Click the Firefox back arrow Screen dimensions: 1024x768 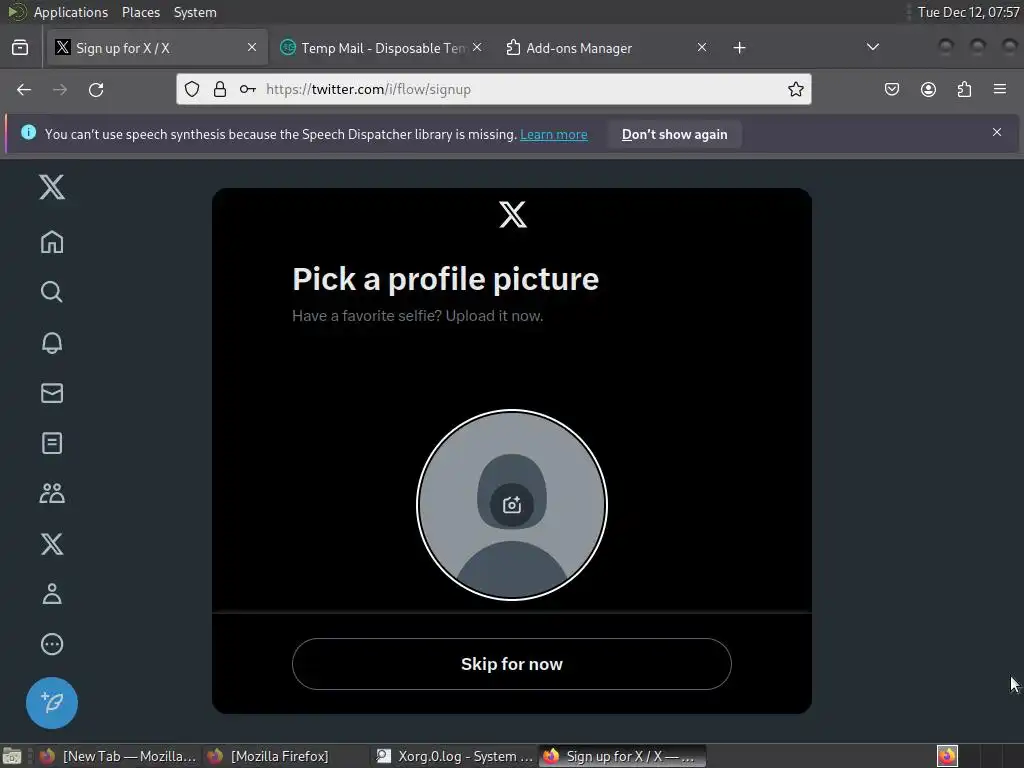point(24,89)
